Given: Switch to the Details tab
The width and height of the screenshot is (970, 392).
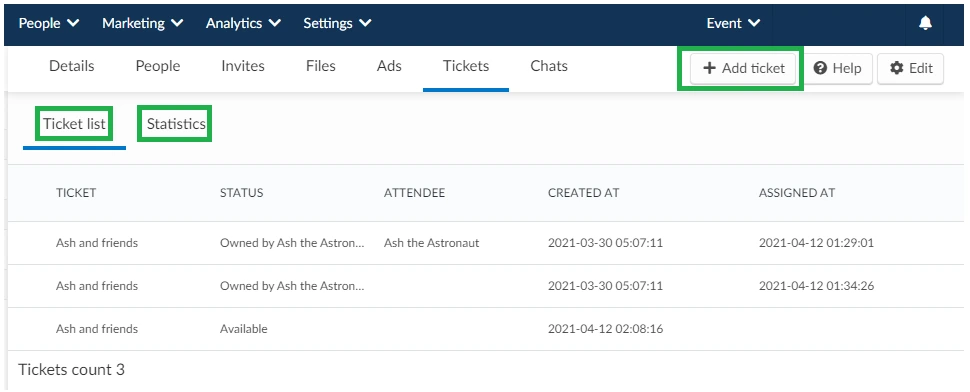Looking at the screenshot, I should pyautogui.click(x=72, y=66).
